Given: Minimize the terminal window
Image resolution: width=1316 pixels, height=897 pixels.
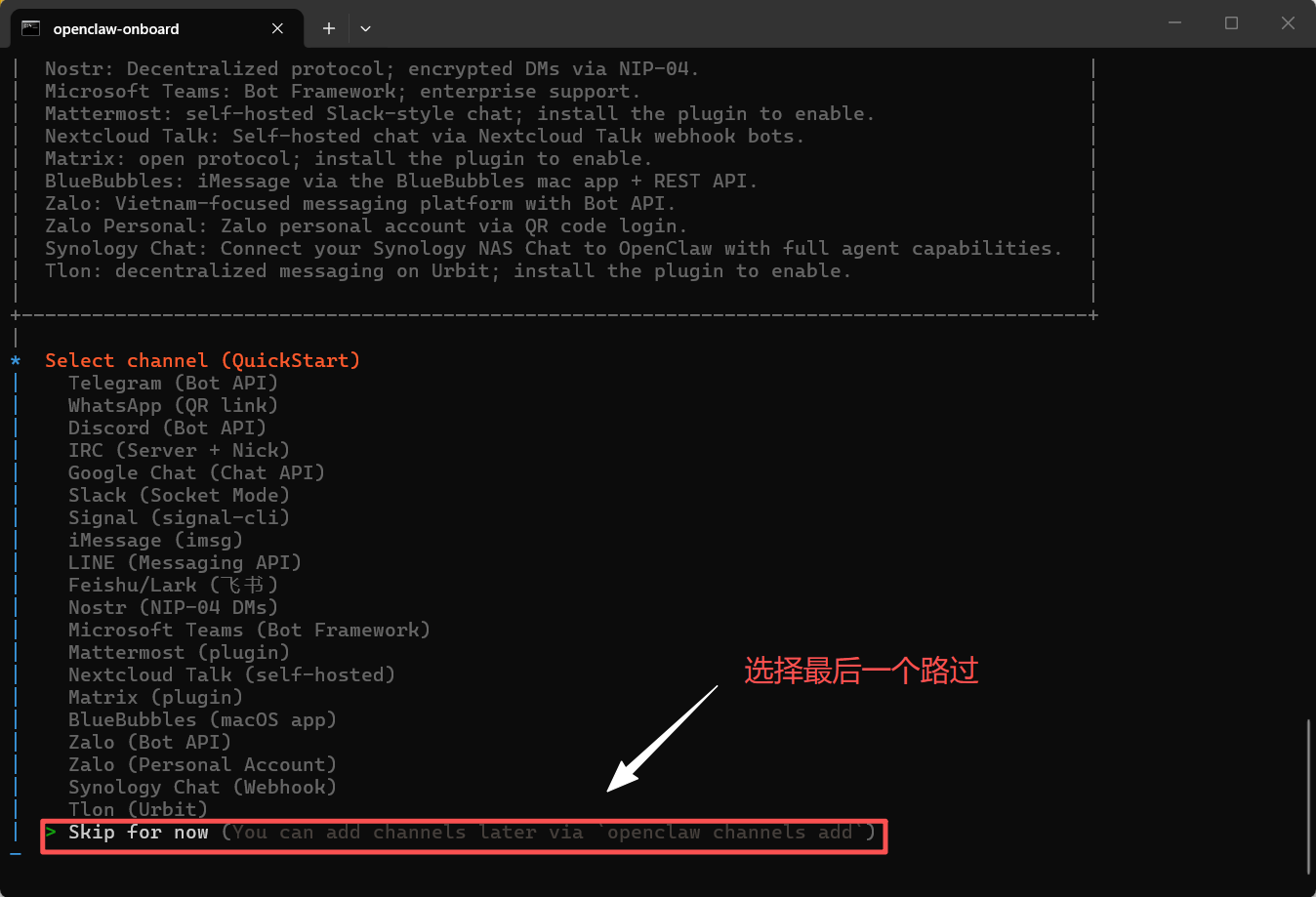Looking at the screenshot, I should click(x=1174, y=22).
